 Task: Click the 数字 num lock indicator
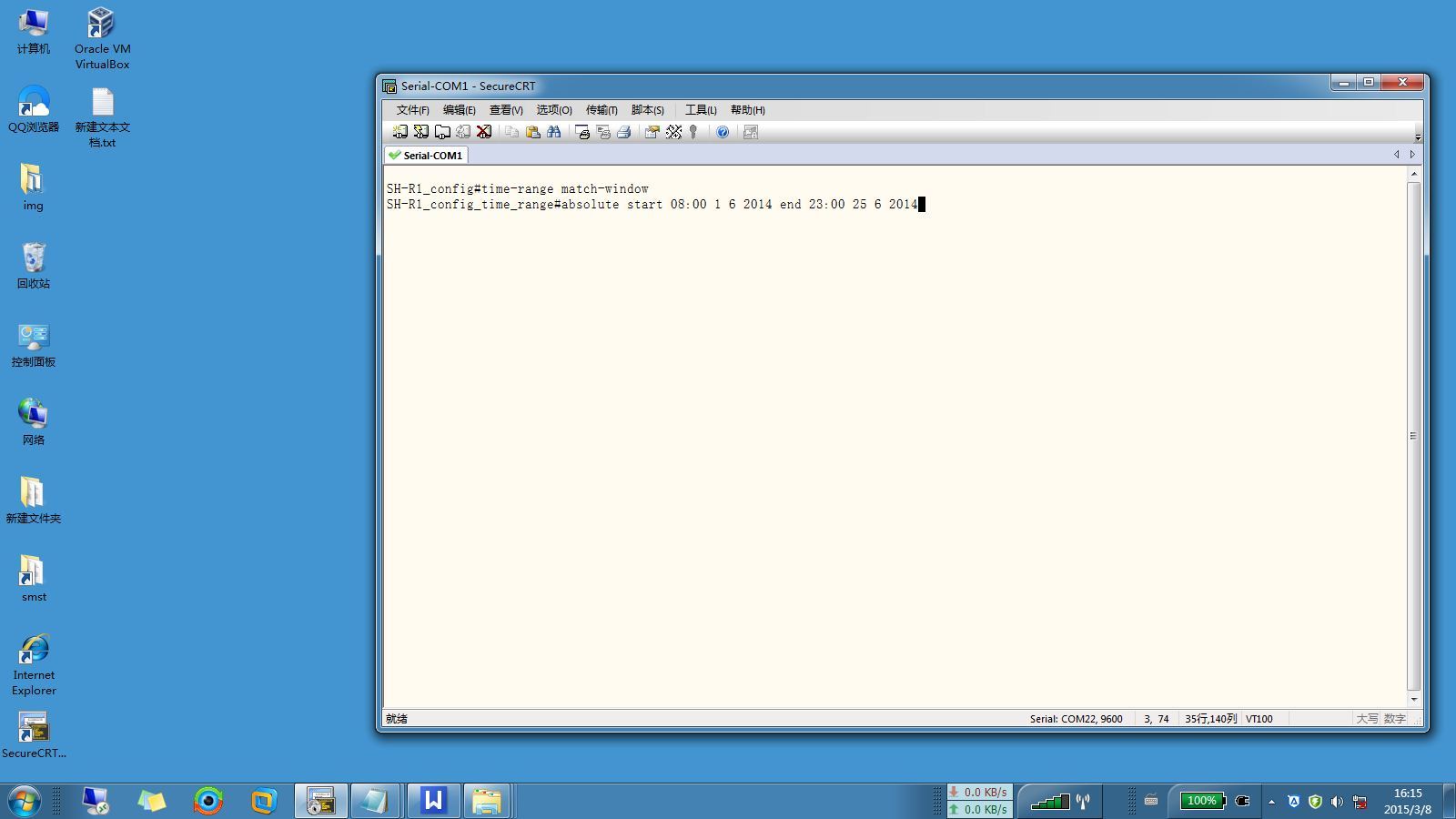coord(1394,719)
